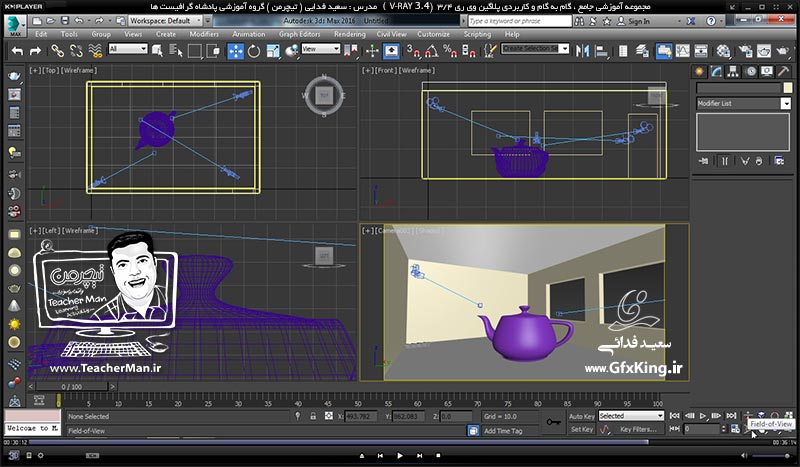The height and width of the screenshot is (467, 800).
Task: Play the animation in 3ds Max
Action: tap(703, 416)
